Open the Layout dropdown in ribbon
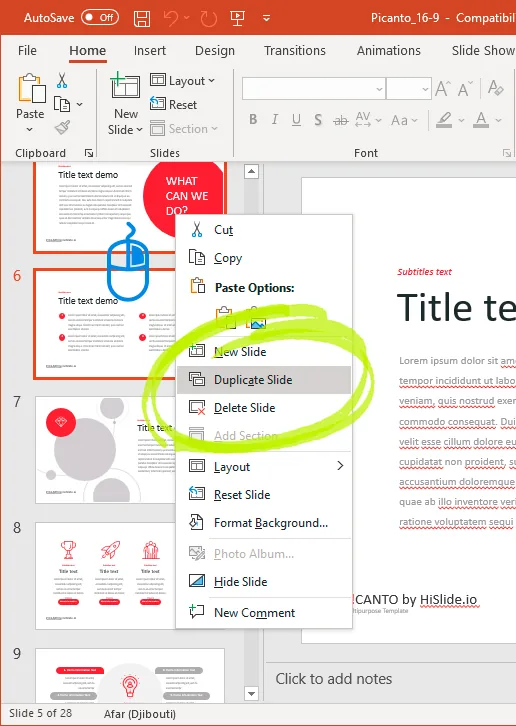516x726 pixels. pos(183,81)
